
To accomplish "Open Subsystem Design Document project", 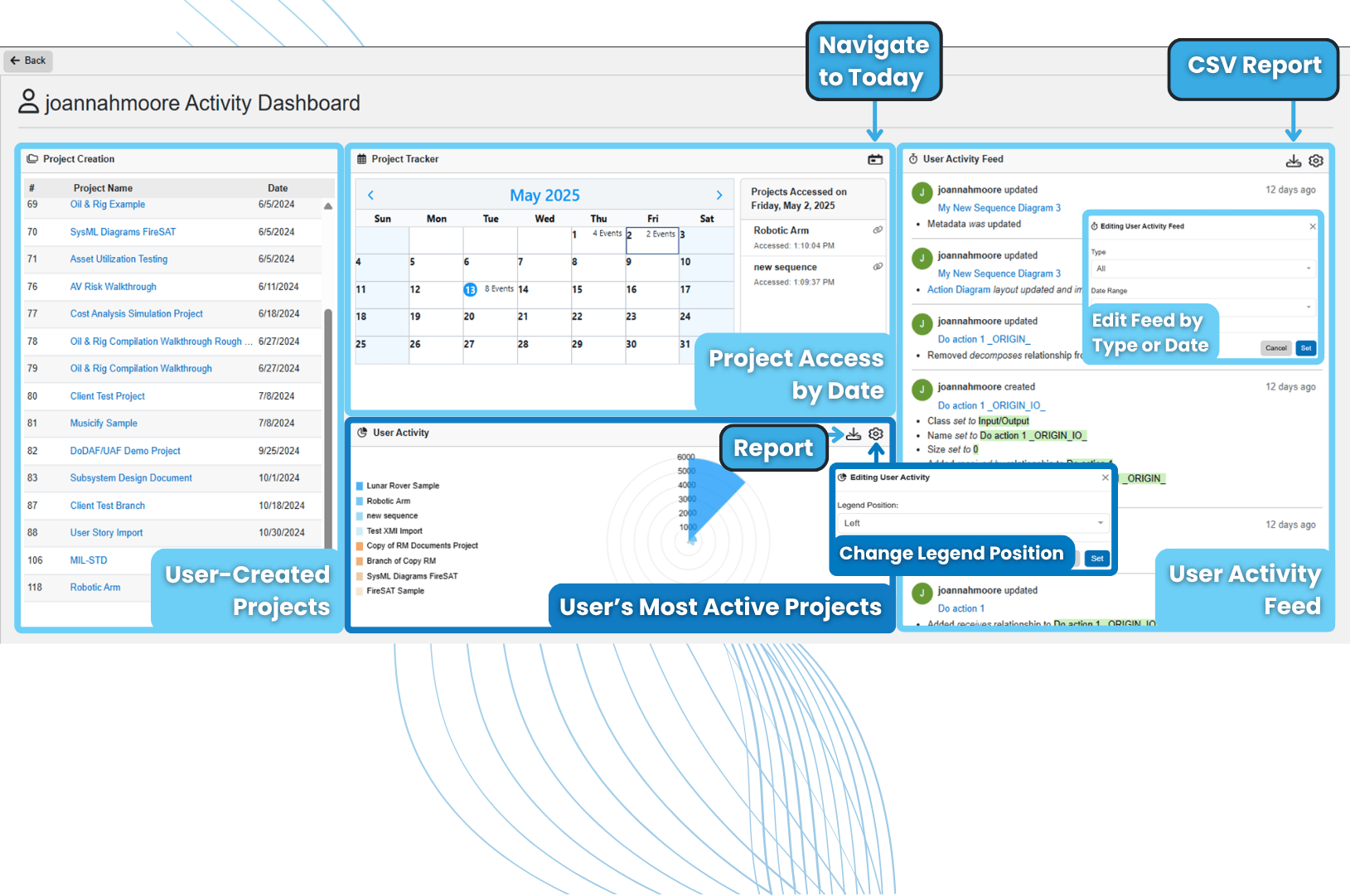I will [x=131, y=478].
